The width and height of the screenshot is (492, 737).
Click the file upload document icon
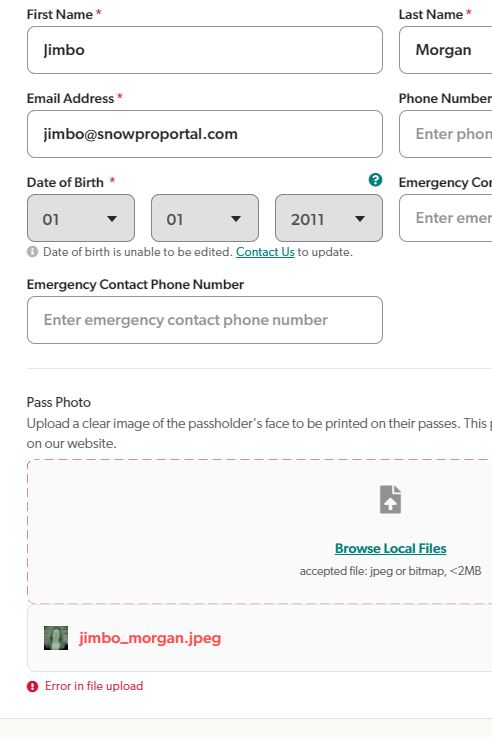pos(390,499)
